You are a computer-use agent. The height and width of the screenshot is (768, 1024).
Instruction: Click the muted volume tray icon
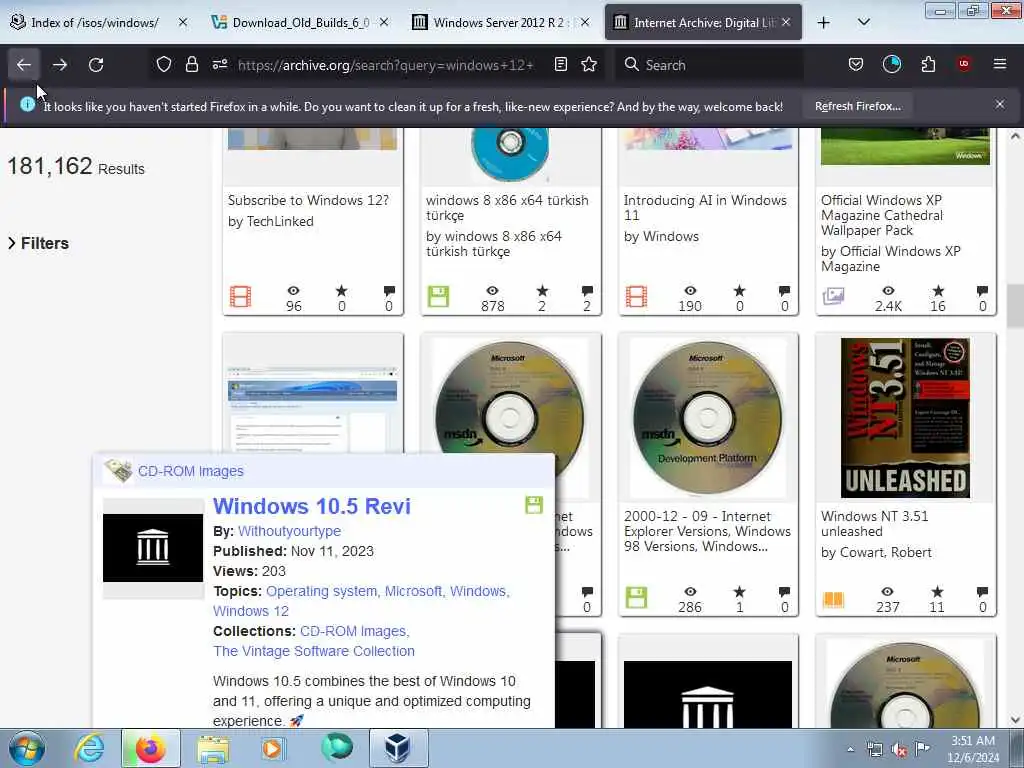coord(899,750)
